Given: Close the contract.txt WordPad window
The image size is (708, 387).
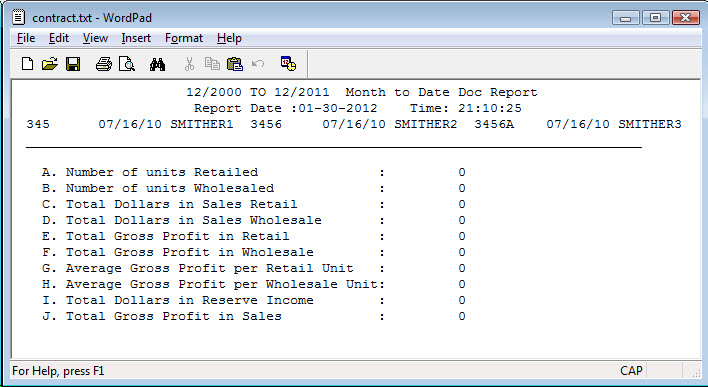Looking at the screenshot, I should [685, 18].
